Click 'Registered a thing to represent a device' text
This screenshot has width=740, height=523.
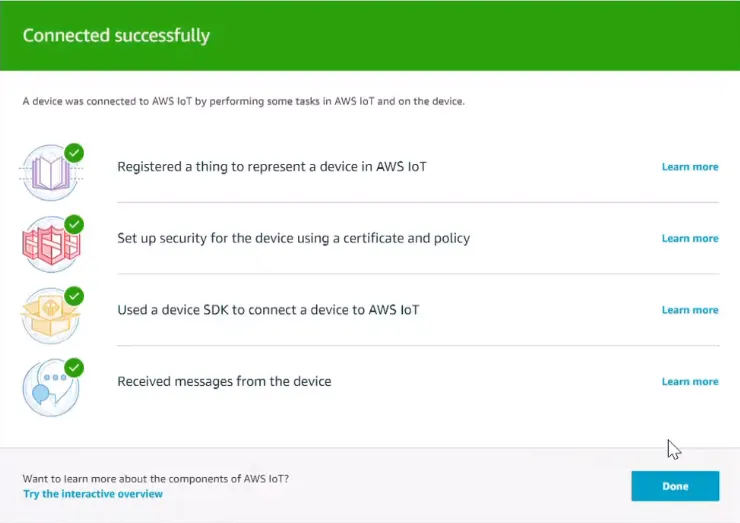(x=272, y=167)
